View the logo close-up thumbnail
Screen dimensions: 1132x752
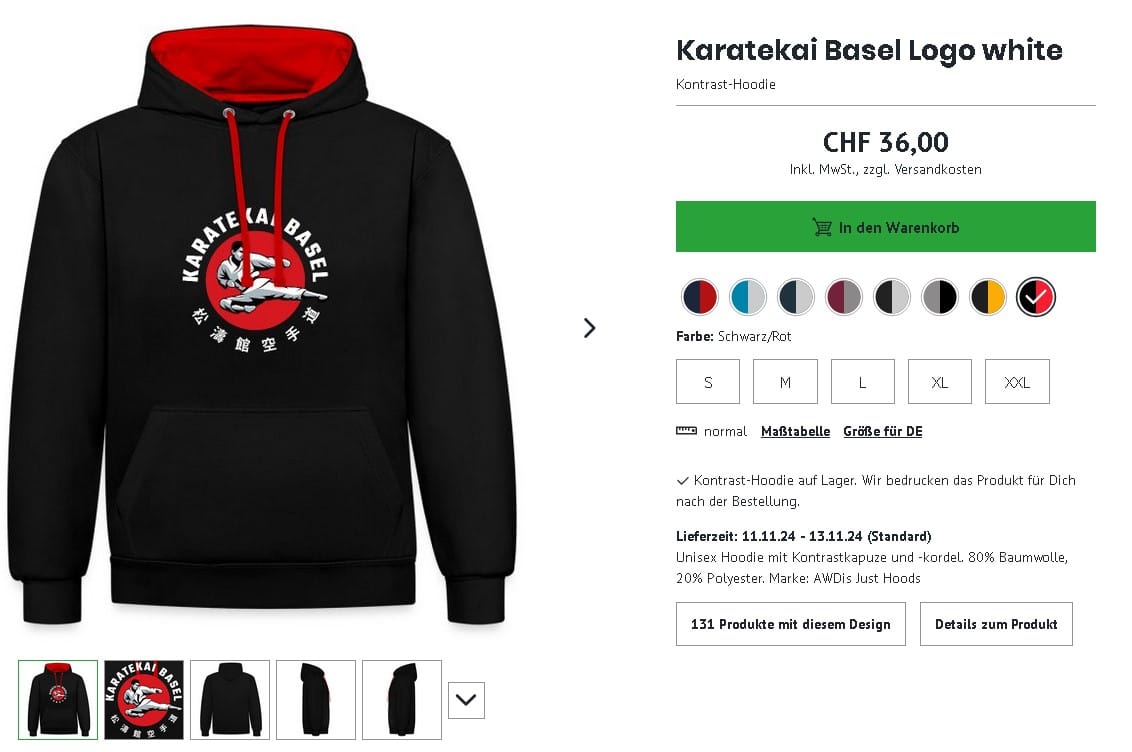click(144, 700)
